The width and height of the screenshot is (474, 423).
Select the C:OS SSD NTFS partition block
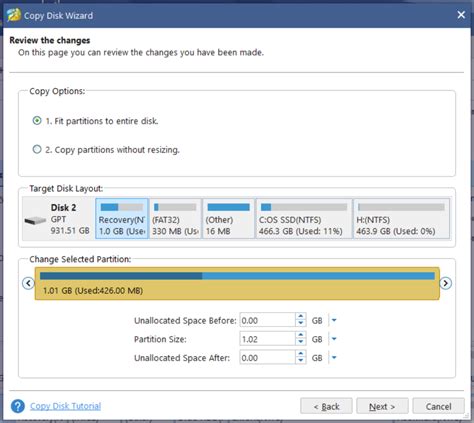click(x=304, y=219)
